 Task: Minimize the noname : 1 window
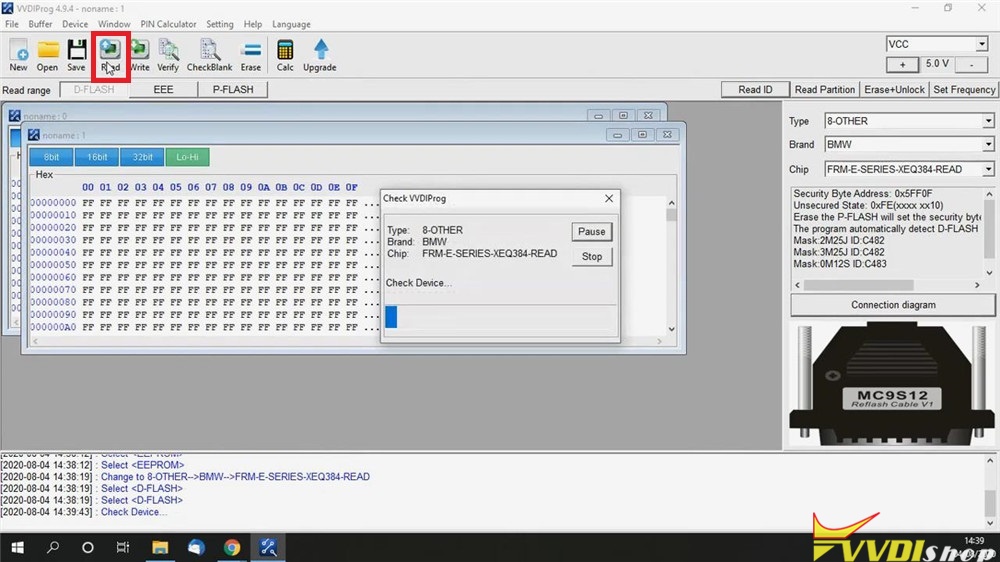click(617, 135)
